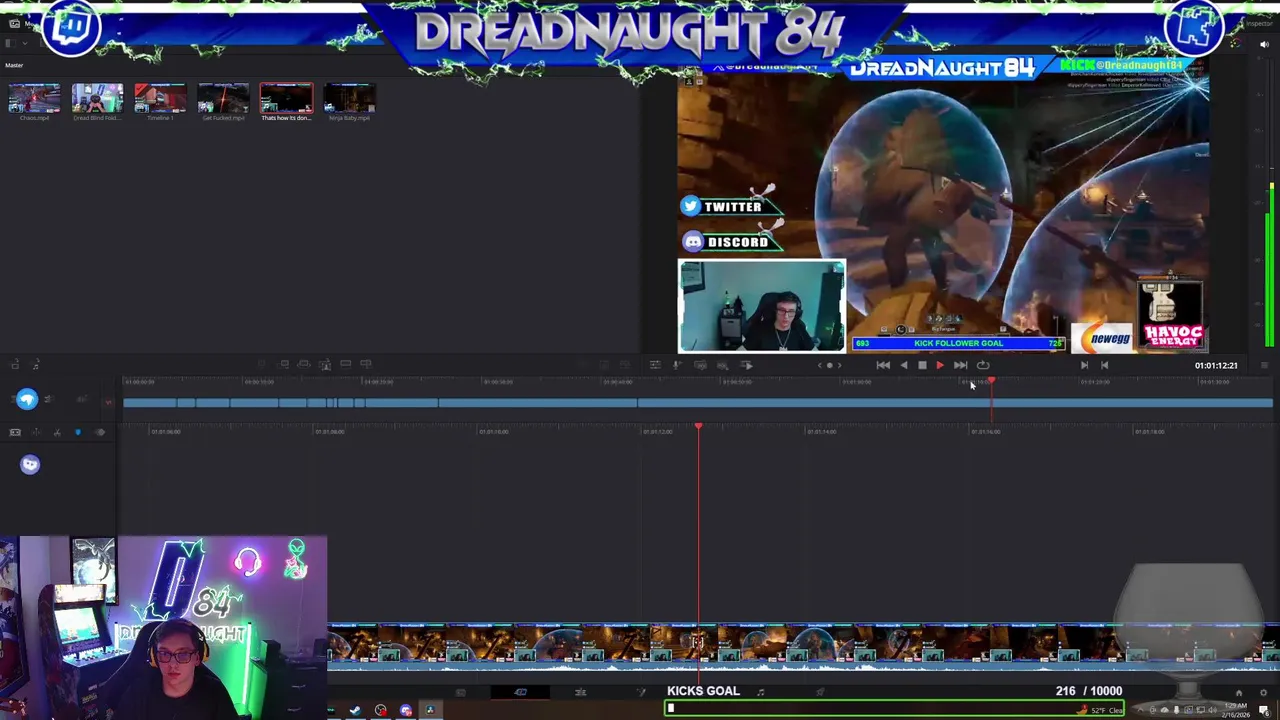Screen dimensions: 1280x720
Task: Click the blue clip bar in upper timeline
Action: pyautogui.click(x=698, y=403)
